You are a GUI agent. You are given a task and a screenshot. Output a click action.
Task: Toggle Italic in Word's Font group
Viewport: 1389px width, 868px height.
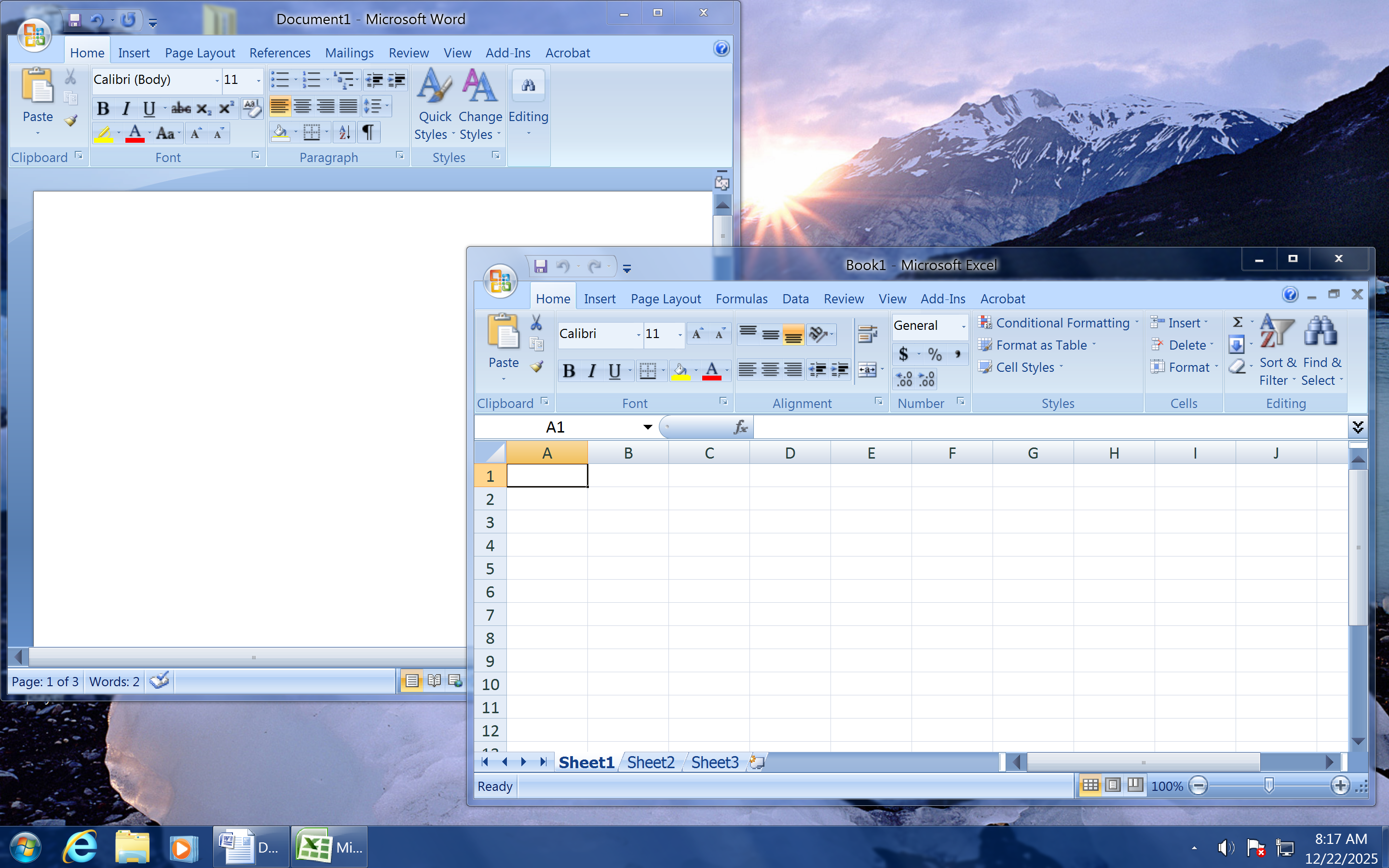click(126, 108)
